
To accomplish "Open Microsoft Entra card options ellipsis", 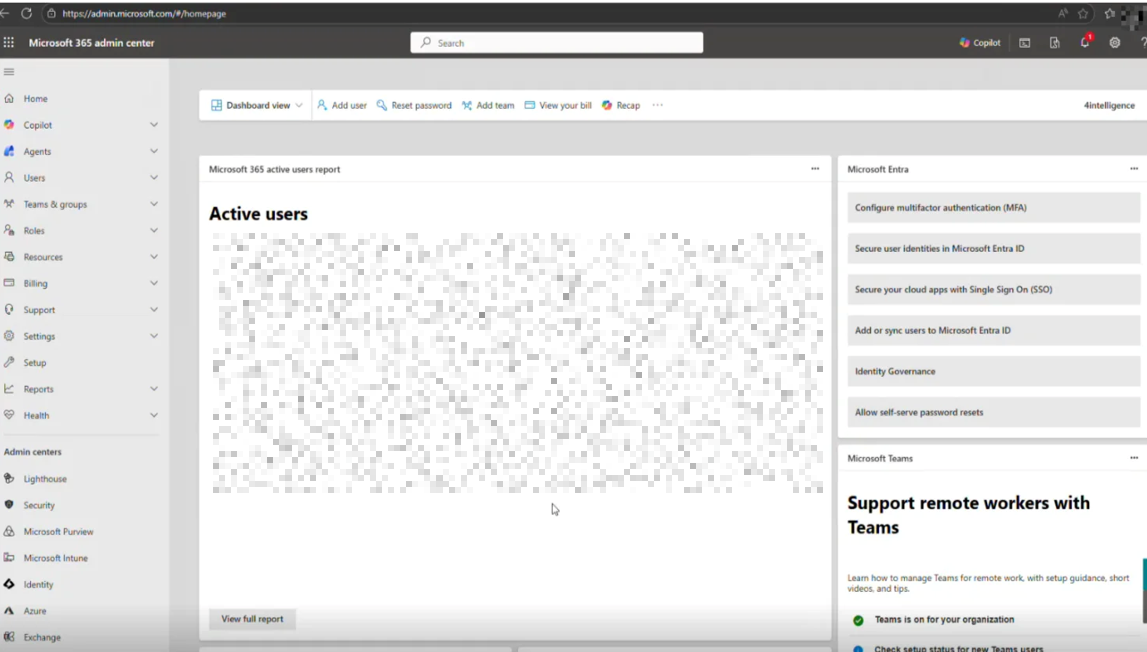I will [1134, 169].
